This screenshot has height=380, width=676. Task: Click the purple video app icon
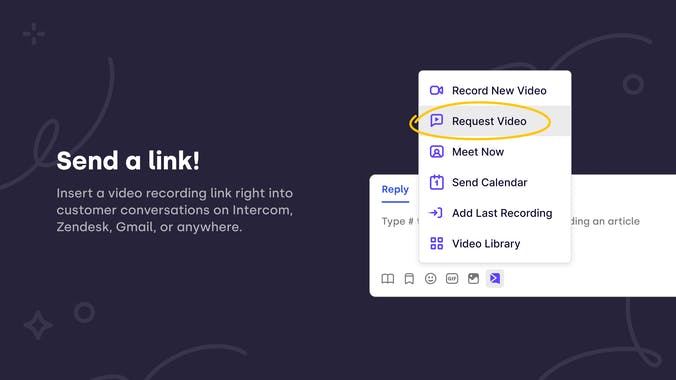pos(495,279)
